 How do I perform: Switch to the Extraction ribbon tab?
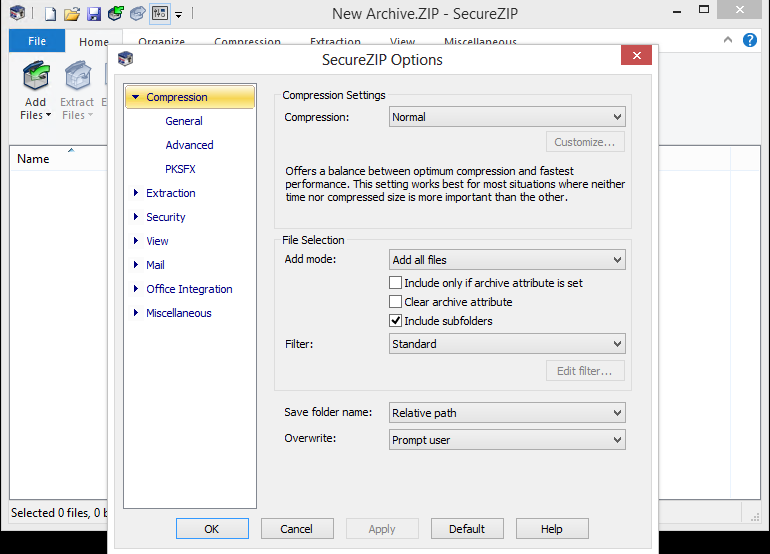click(x=335, y=42)
